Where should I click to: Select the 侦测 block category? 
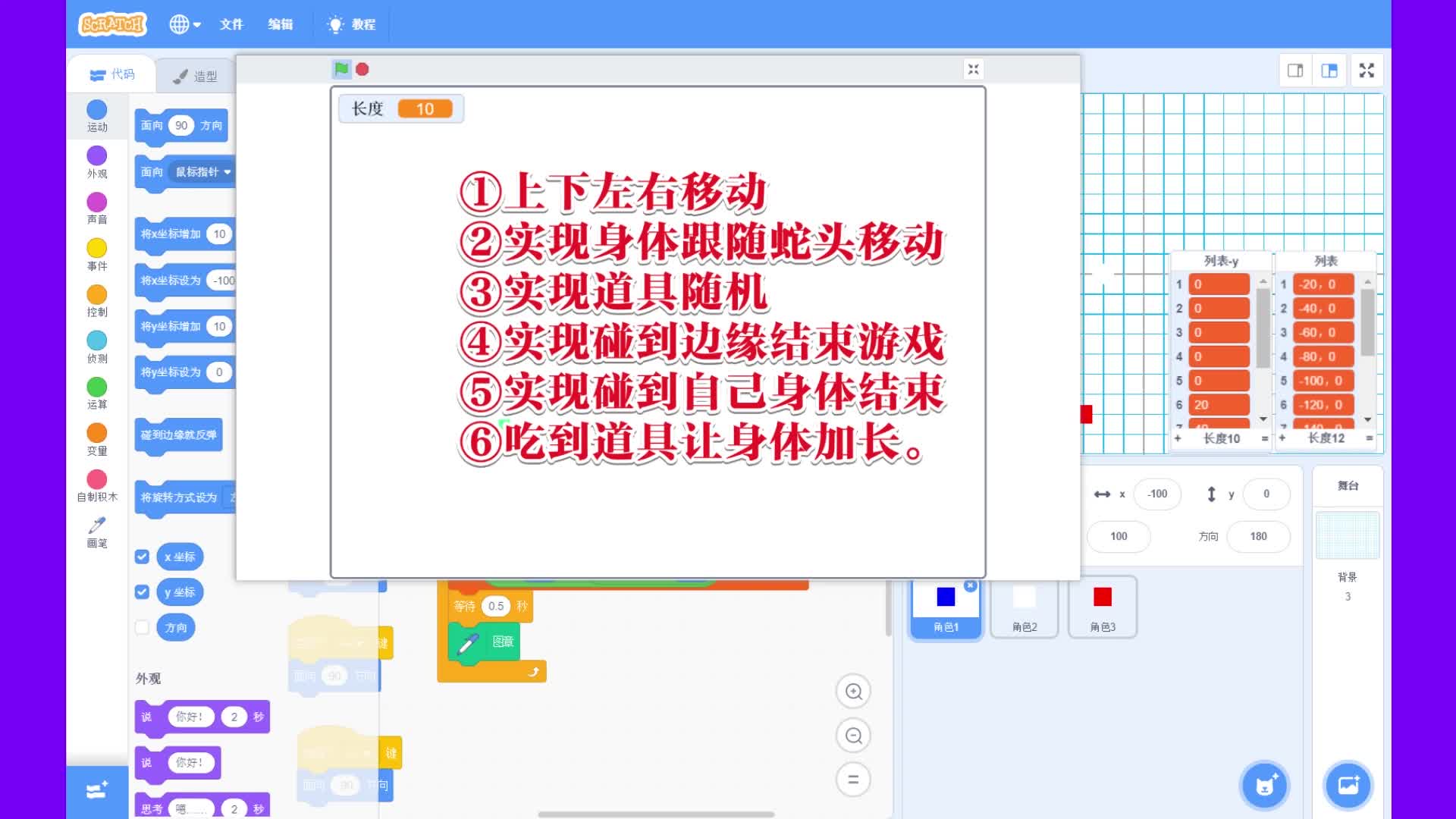(x=97, y=347)
